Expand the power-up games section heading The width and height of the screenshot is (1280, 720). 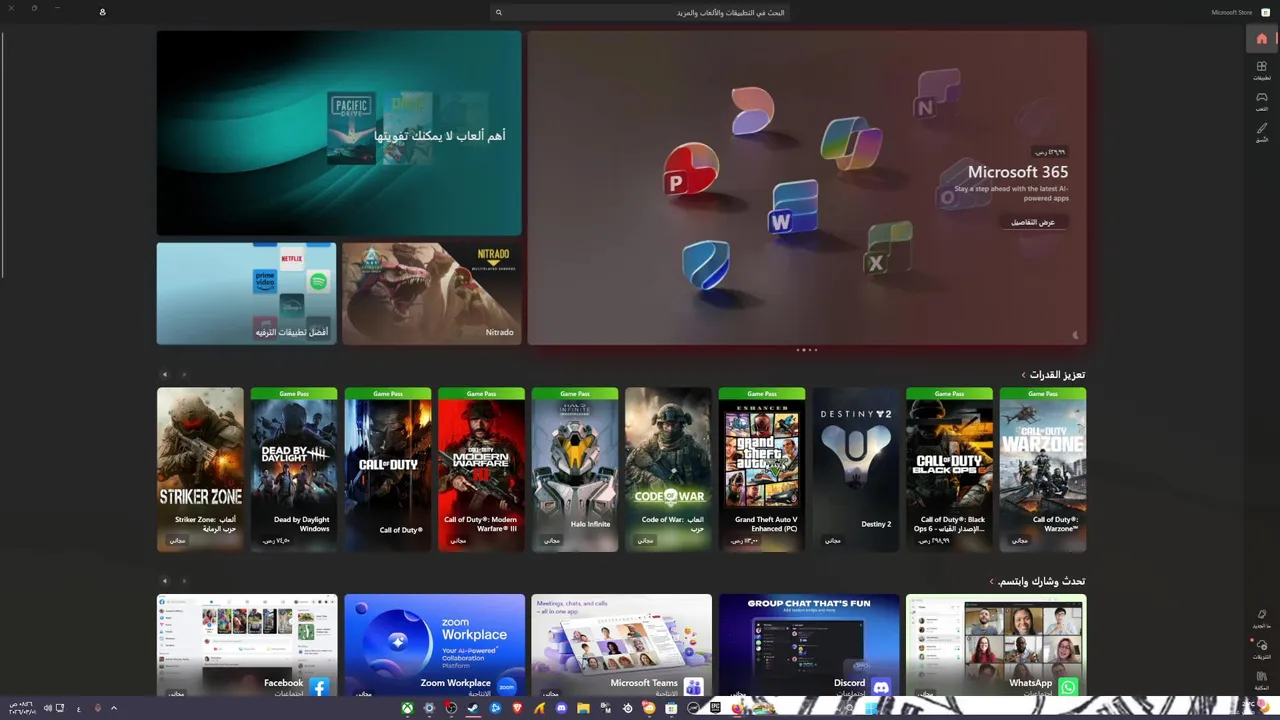point(1053,374)
